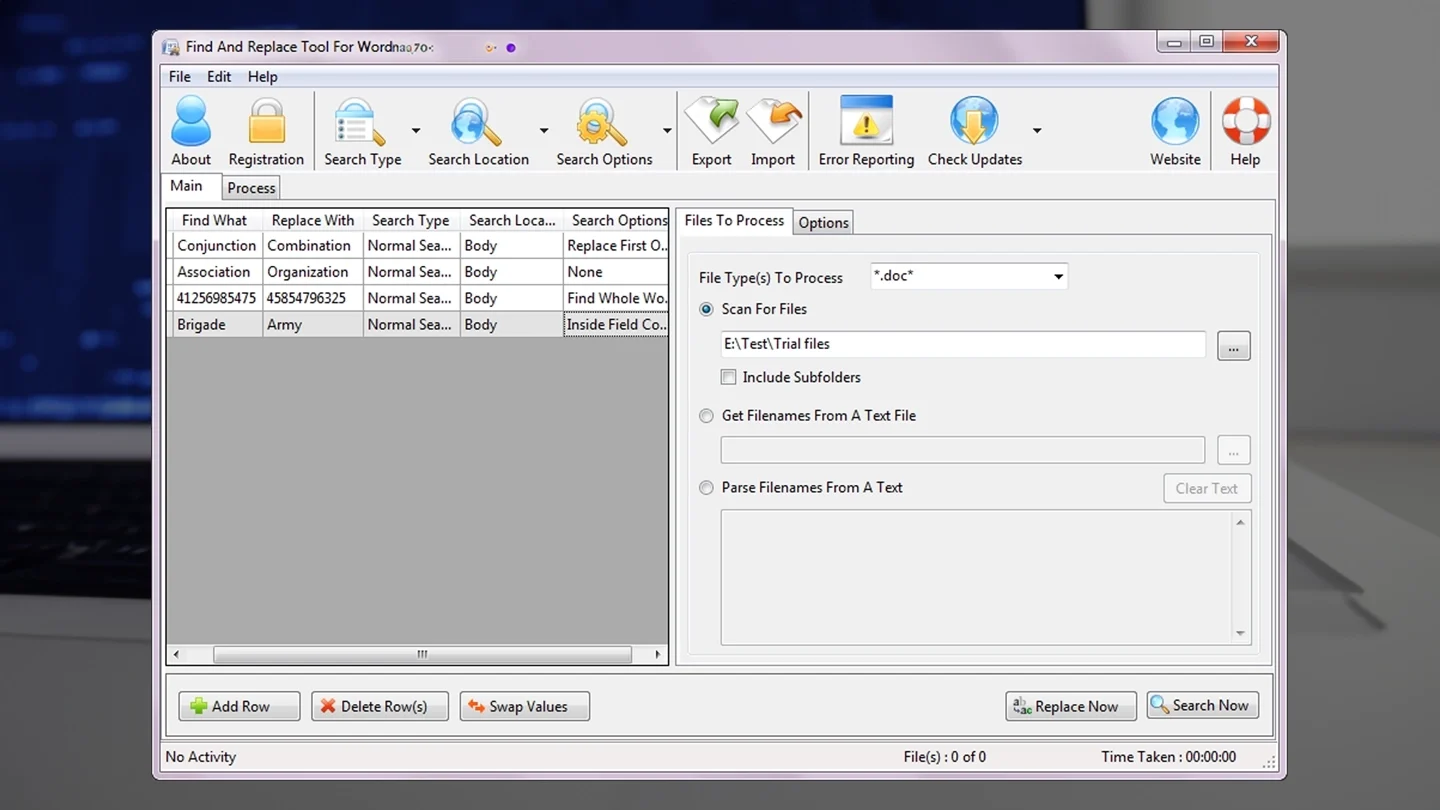Click the Parse Filenames text area
This screenshot has height=810, width=1440.
pyautogui.click(x=976, y=578)
